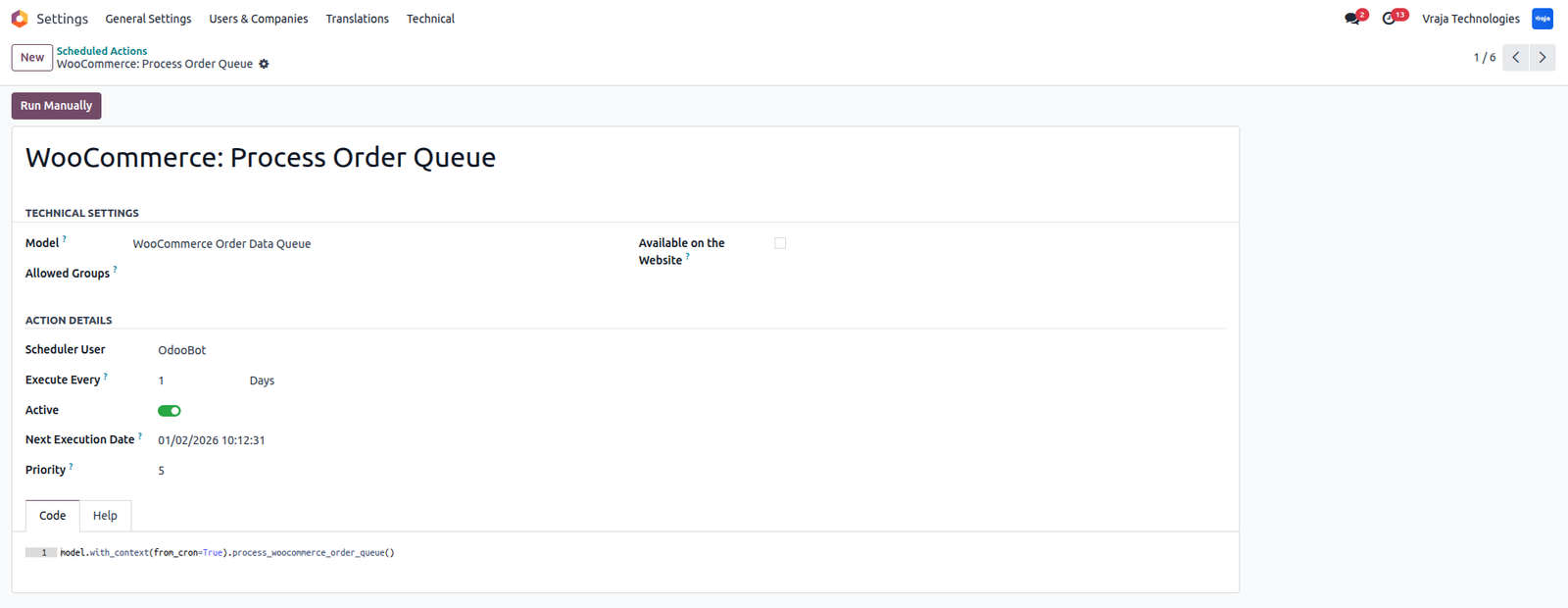Viewport: 1568px width, 608px height.
Task: Click the help mark next to Priority
Action: 71,466
